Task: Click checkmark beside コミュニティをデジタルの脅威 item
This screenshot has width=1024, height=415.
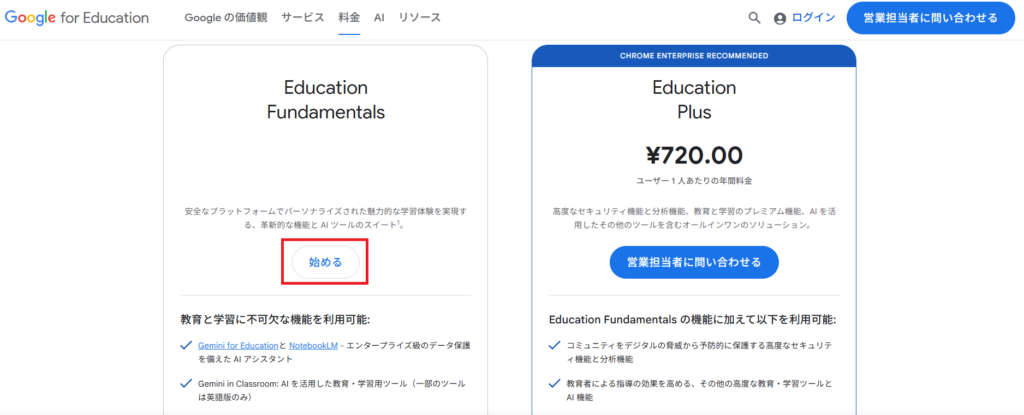Action: (555, 345)
